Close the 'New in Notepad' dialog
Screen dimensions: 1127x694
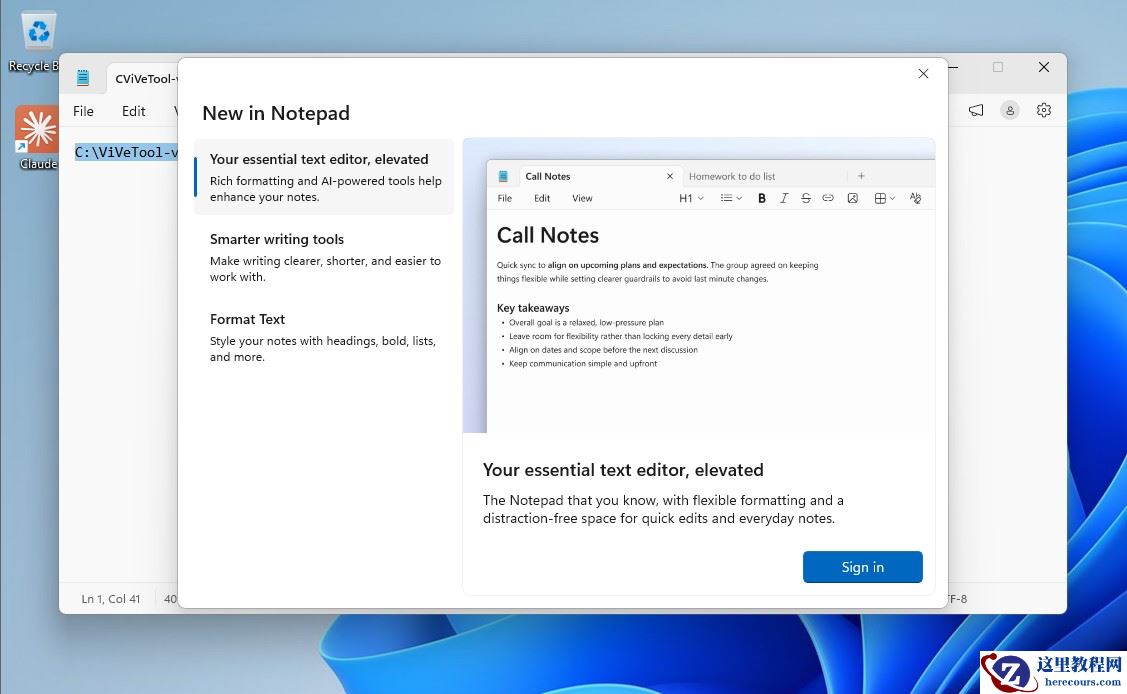tap(923, 73)
